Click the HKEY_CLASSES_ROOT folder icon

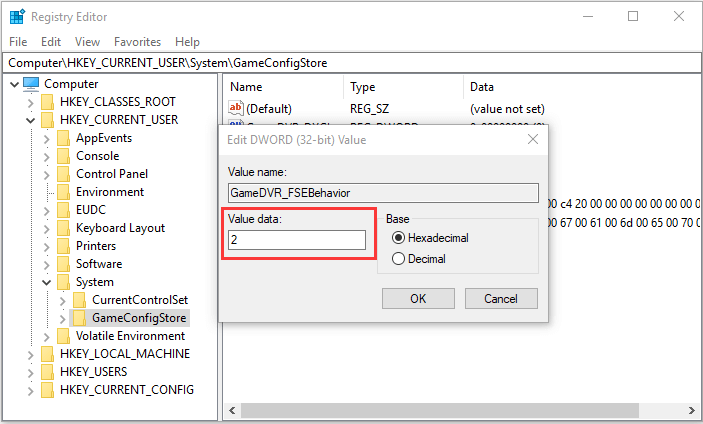pos(48,102)
